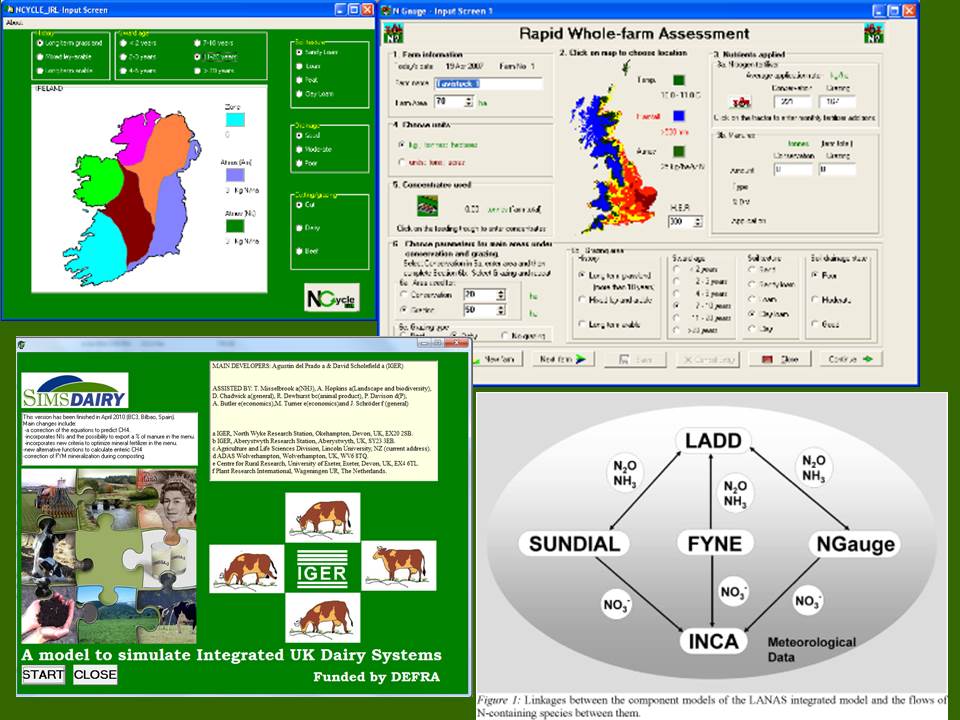This screenshot has height=720, width=960.
Task: Click the IGER logo between the cows
Action: coord(322,569)
